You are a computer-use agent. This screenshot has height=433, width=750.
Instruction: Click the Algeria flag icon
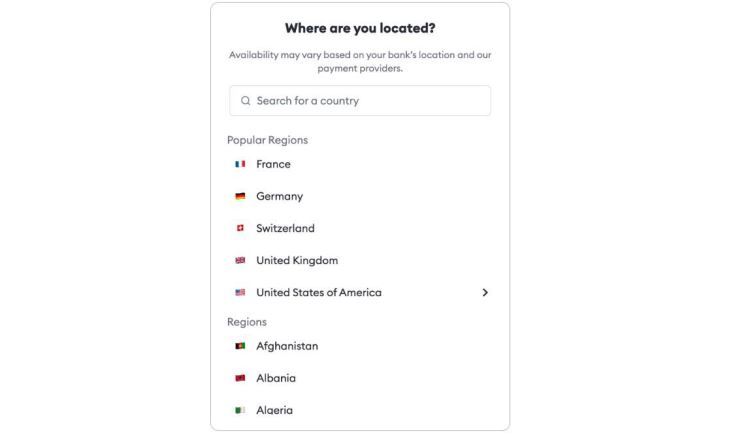[240, 410]
